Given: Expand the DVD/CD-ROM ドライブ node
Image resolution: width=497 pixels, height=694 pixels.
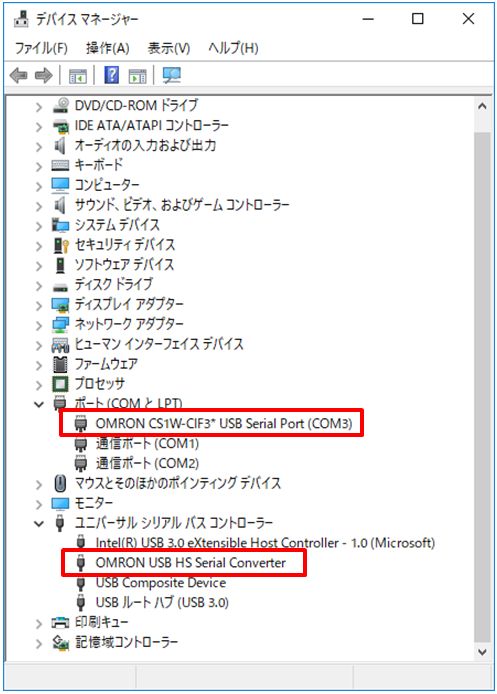Looking at the screenshot, I should [x=39, y=106].
